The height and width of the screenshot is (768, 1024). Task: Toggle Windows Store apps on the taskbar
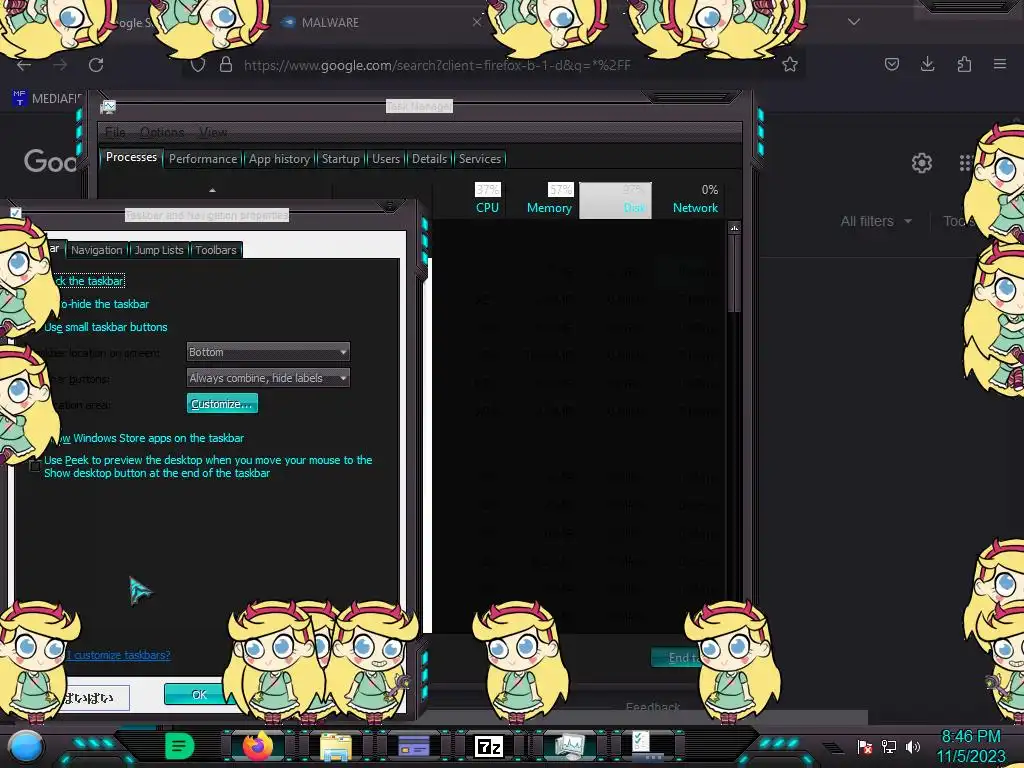pos(150,438)
